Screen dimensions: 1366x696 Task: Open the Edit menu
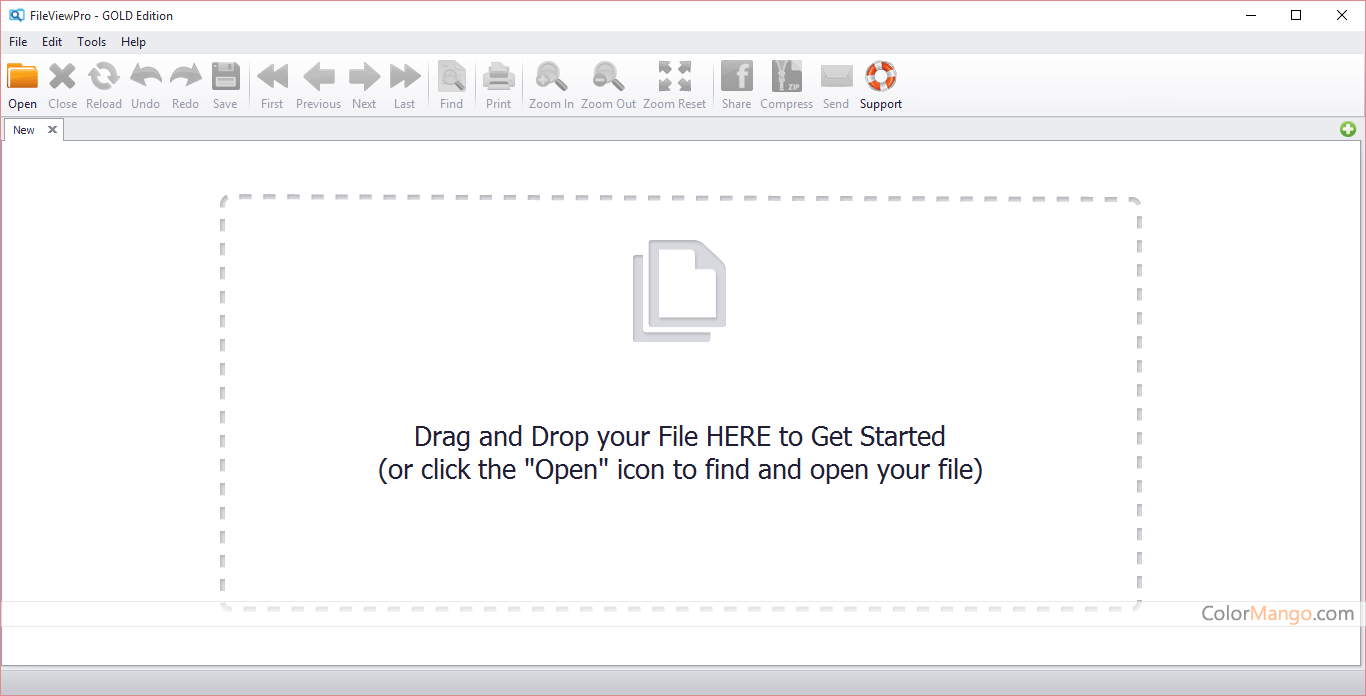pos(52,42)
